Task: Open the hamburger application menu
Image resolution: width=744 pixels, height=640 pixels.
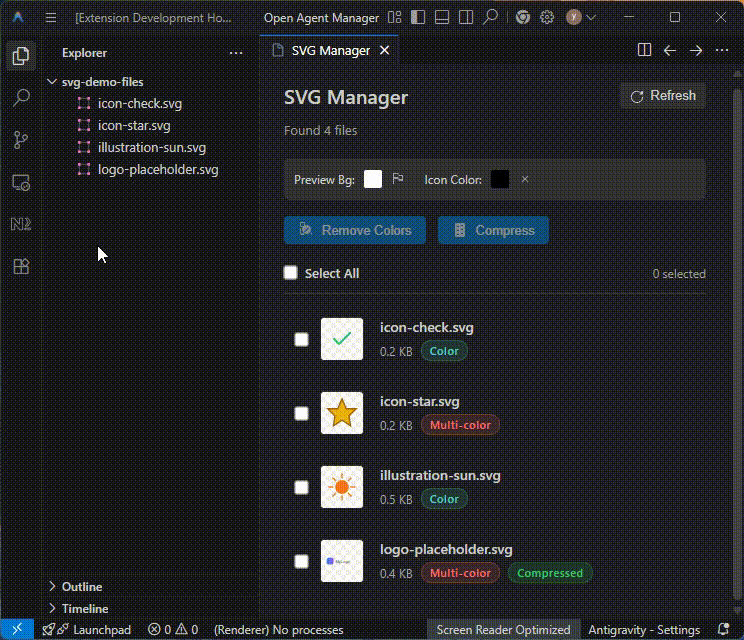Action: 50,18
